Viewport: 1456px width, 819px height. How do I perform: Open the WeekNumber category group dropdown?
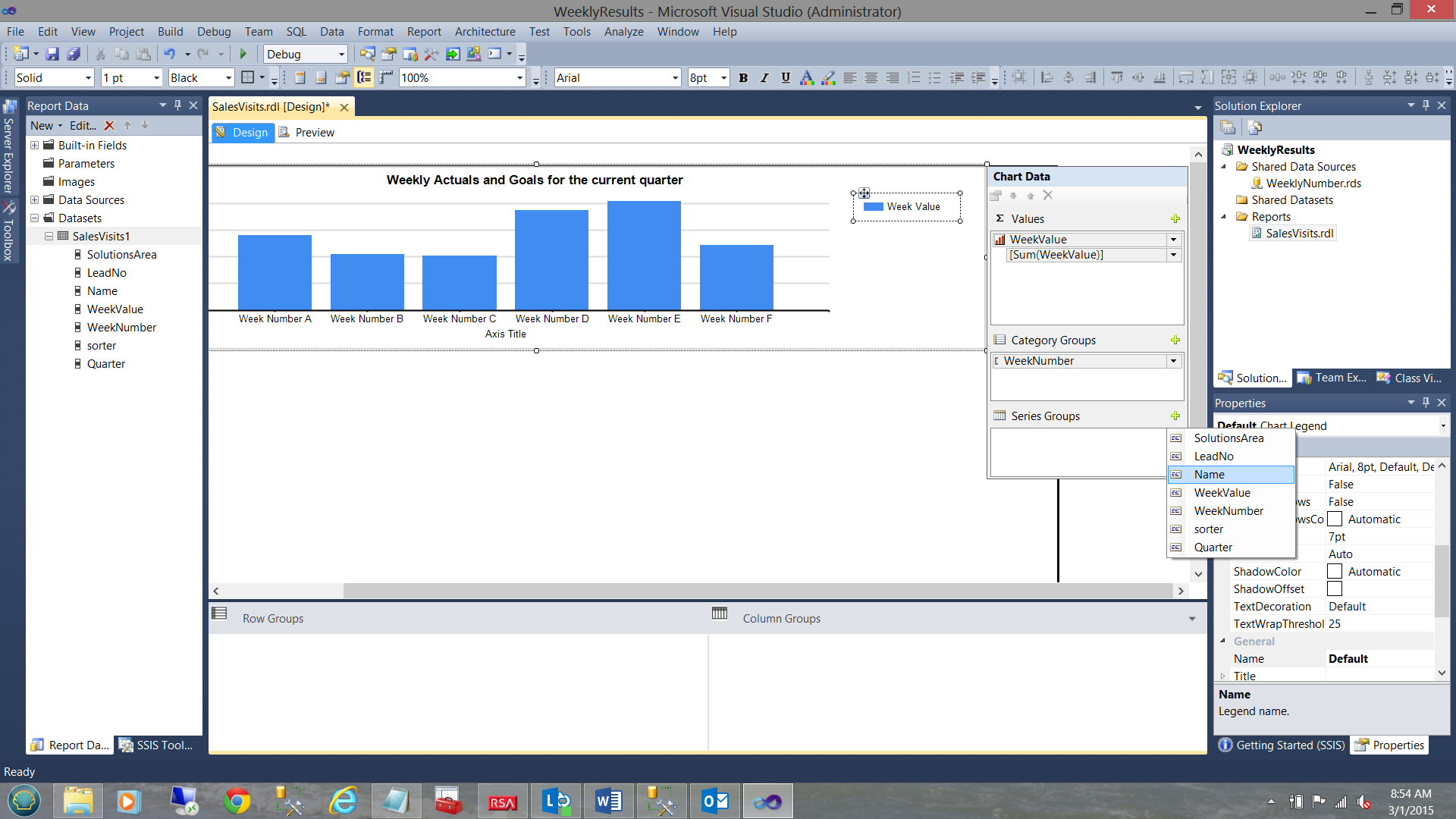[x=1173, y=361]
